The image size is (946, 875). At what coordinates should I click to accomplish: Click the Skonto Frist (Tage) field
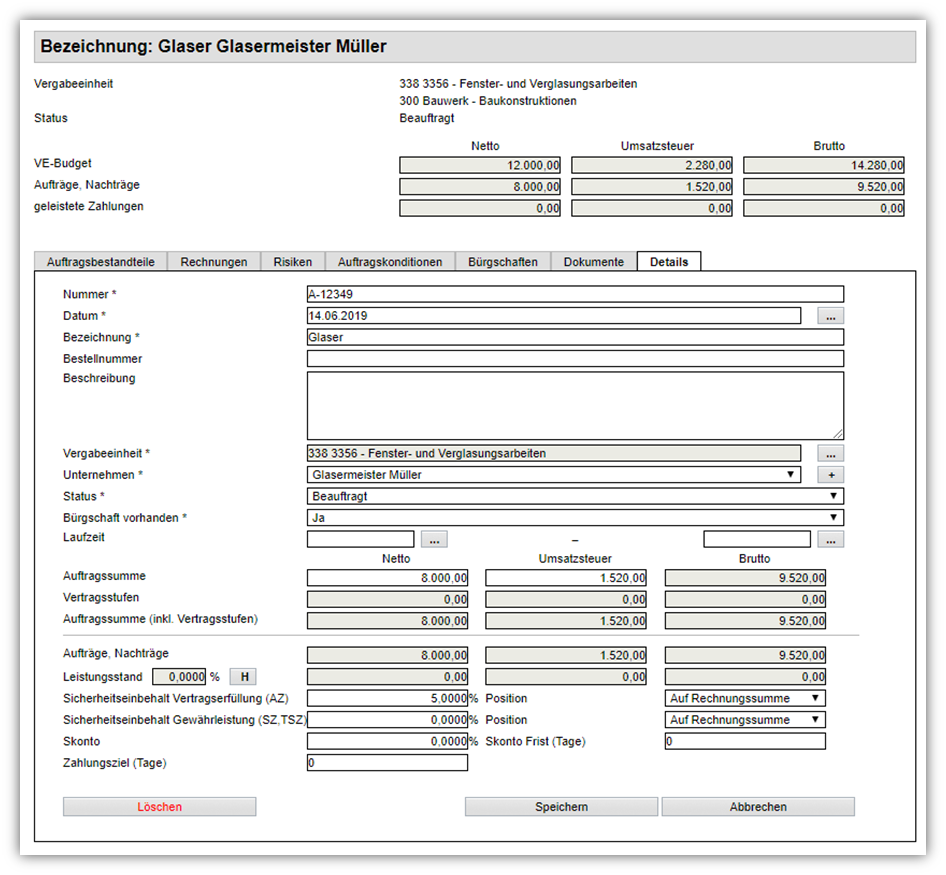click(744, 741)
